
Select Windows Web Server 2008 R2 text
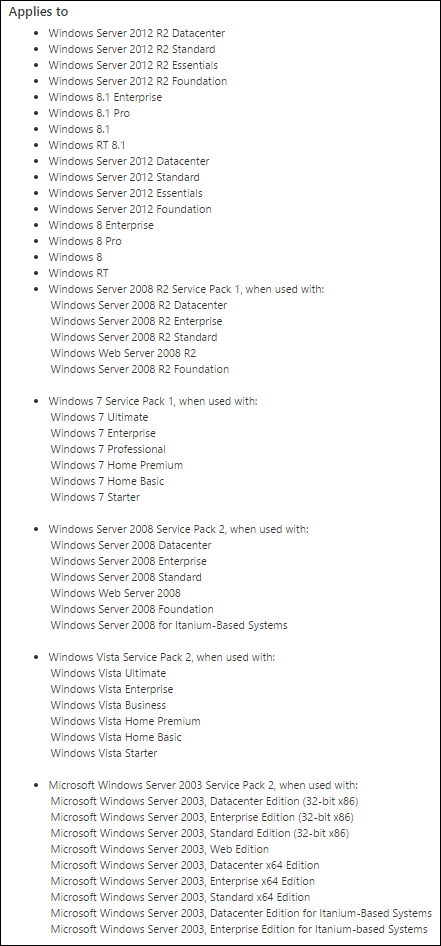[123, 353]
